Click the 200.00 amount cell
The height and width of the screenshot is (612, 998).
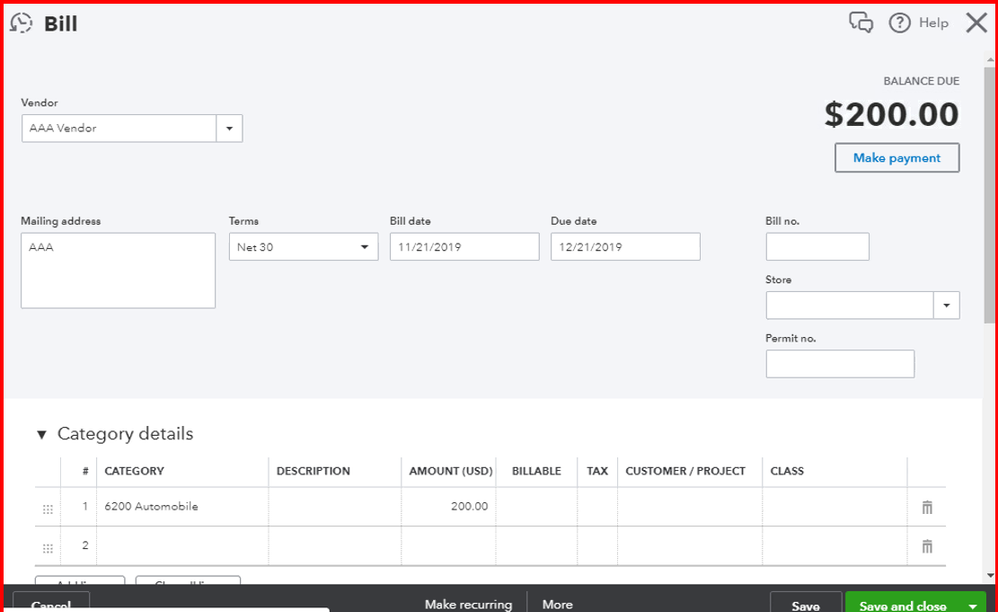pos(449,507)
